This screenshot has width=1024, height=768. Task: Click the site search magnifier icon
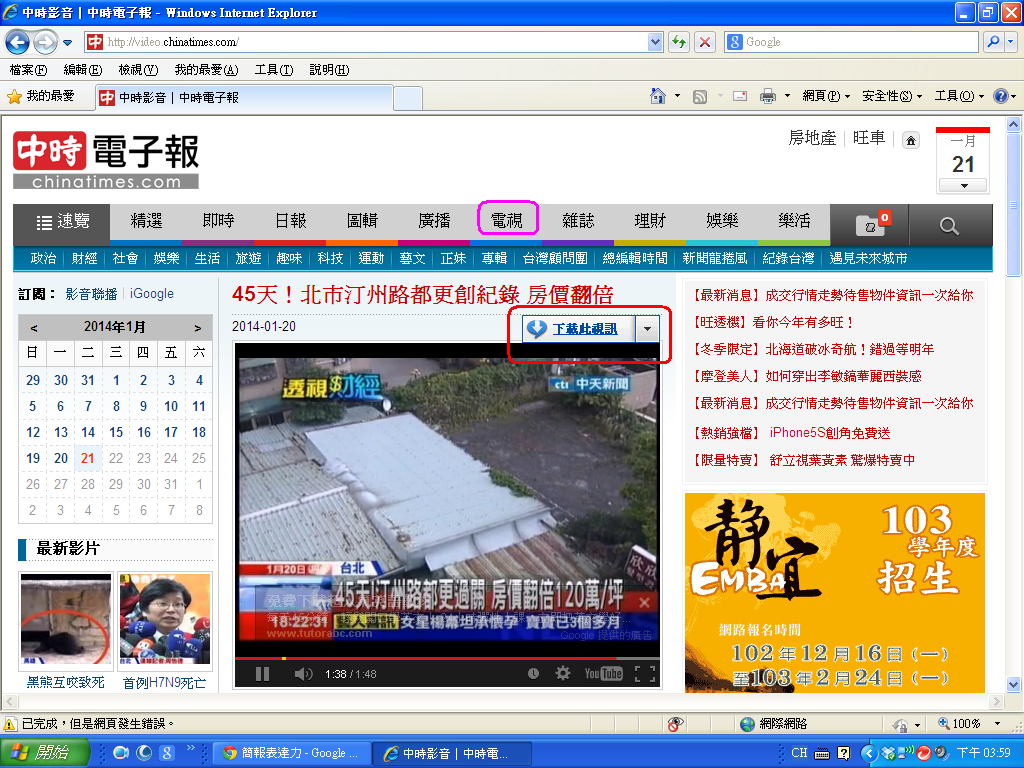point(949,225)
